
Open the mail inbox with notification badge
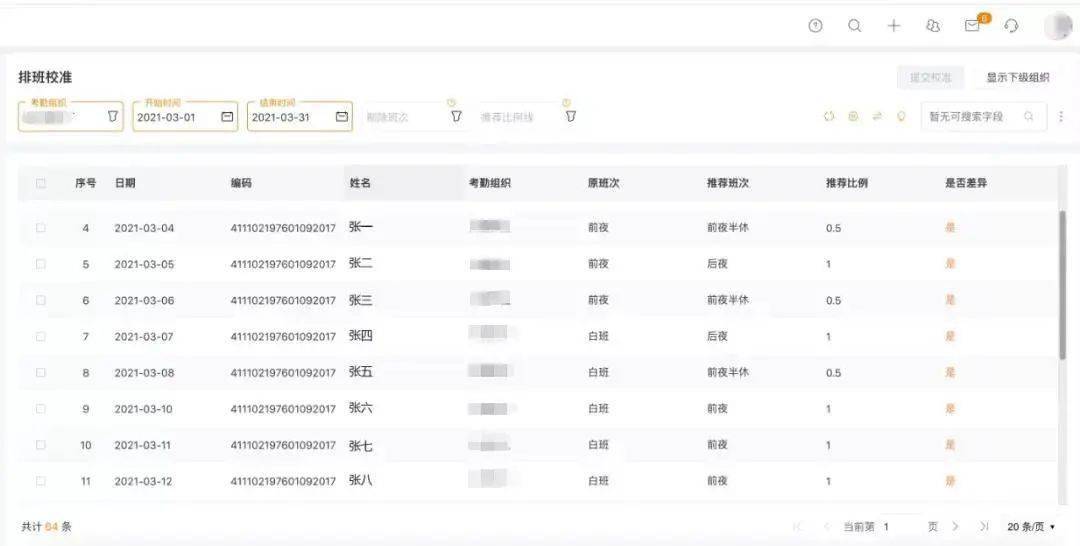pos(972,26)
